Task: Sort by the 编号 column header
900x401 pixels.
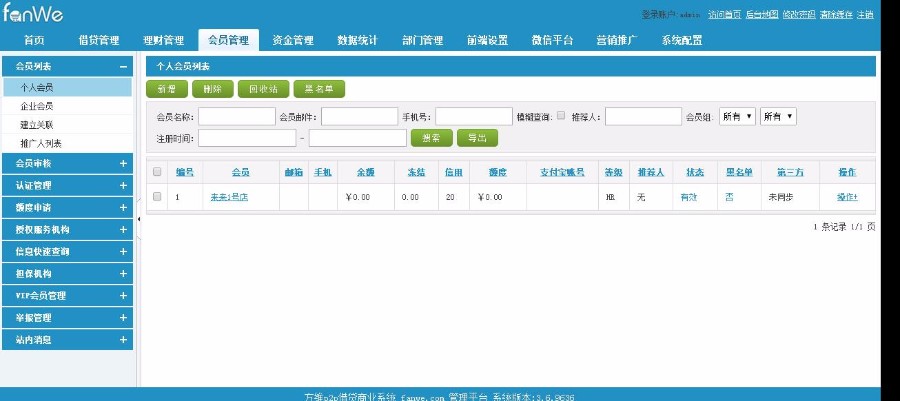Action: 185,172
